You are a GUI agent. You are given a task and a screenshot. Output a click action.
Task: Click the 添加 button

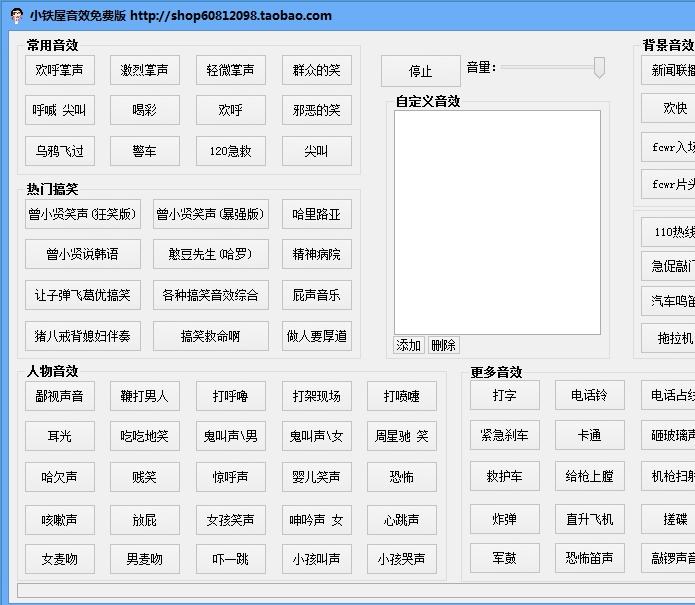pyautogui.click(x=409, y=345)
